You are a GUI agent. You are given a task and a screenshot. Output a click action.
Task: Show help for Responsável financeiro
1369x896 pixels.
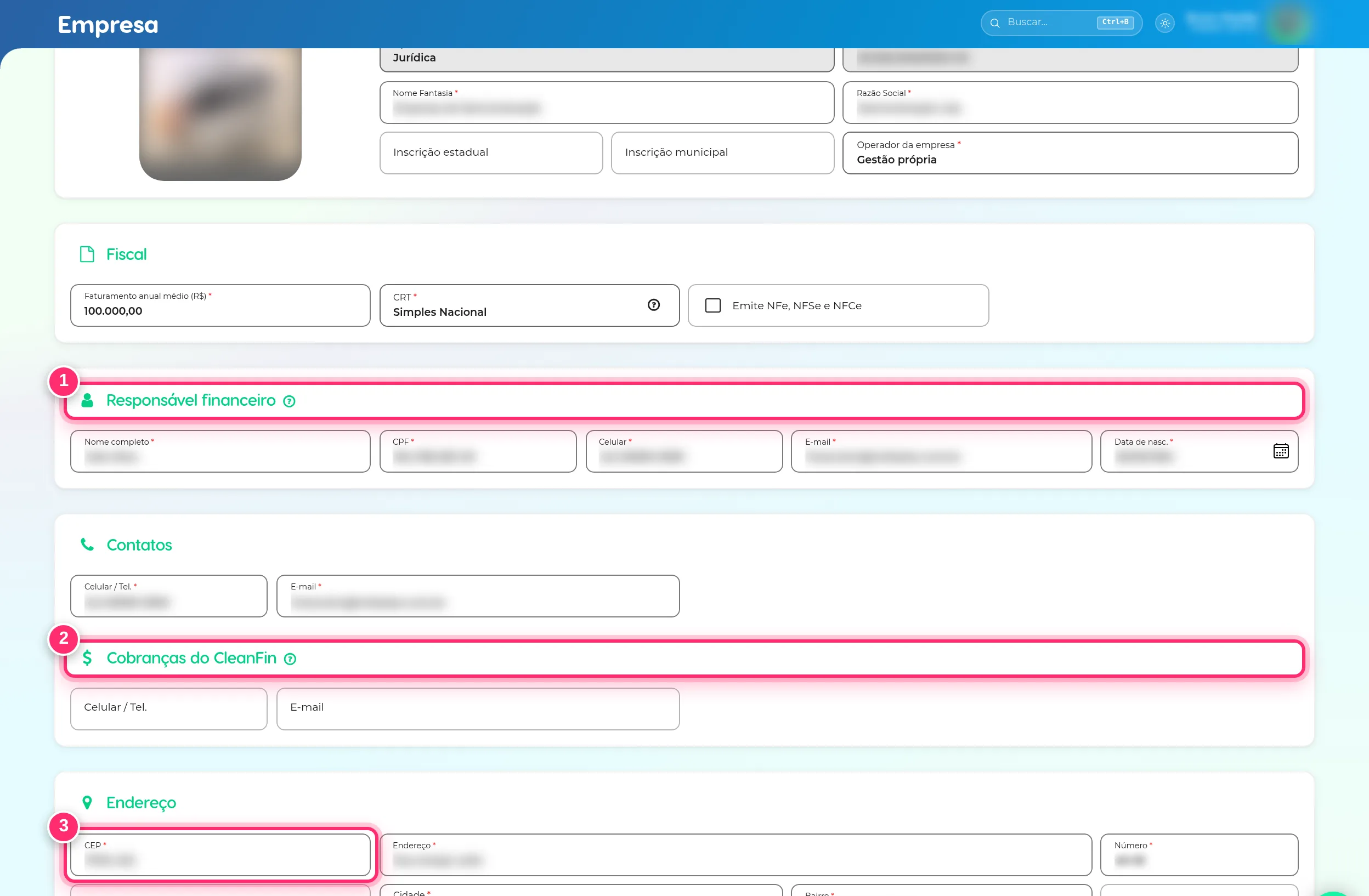[x=290, y=401]
